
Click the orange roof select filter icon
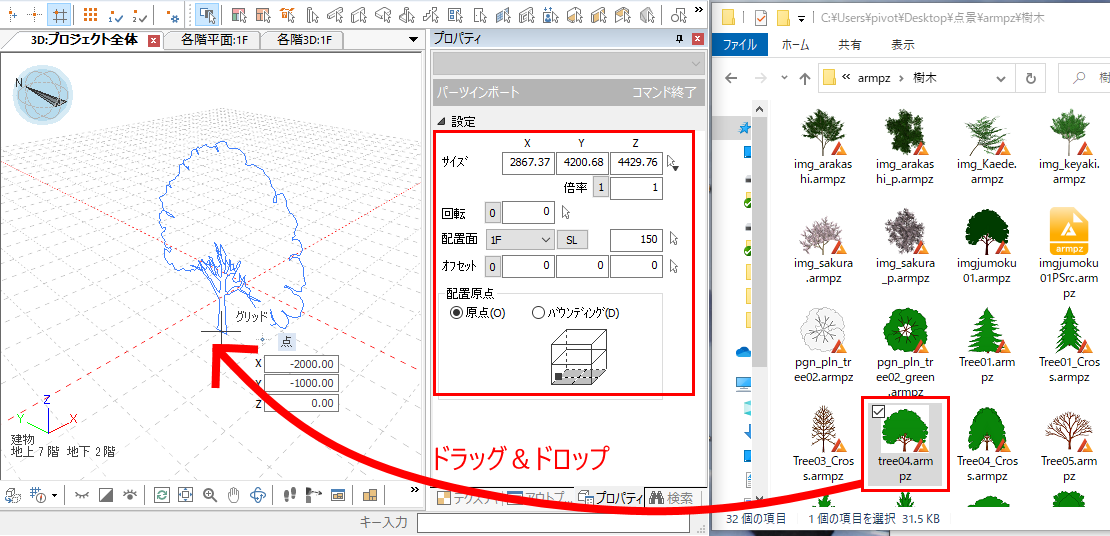[287, 13]
